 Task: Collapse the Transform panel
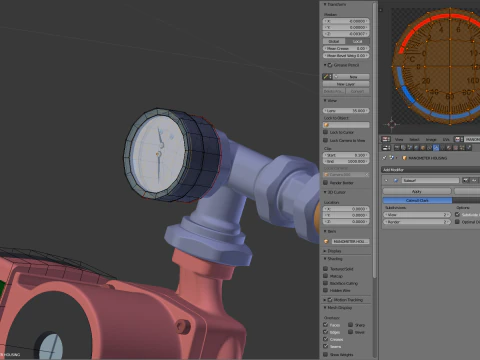325,4
